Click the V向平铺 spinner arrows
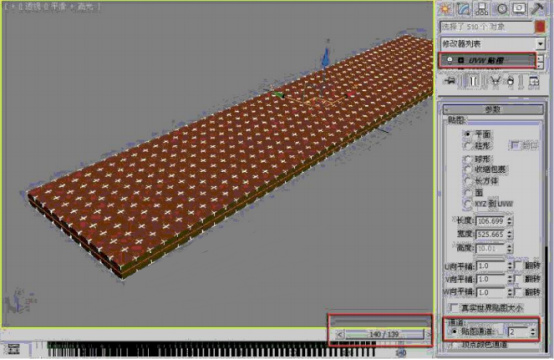Image resolution: width=554 pixels, height=360 pixels. click(510, 279)
